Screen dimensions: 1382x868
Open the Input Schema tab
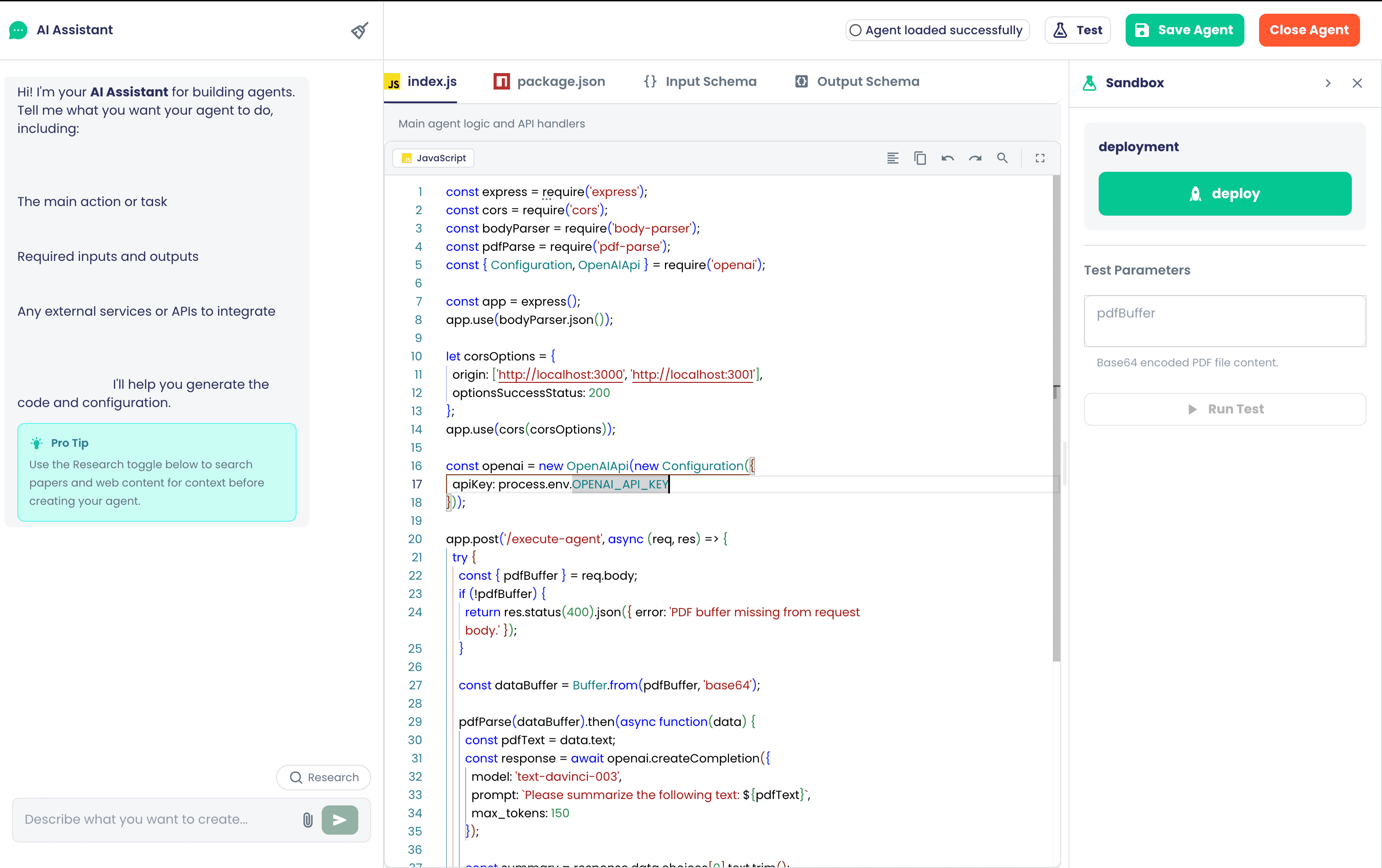pos(700,81)
